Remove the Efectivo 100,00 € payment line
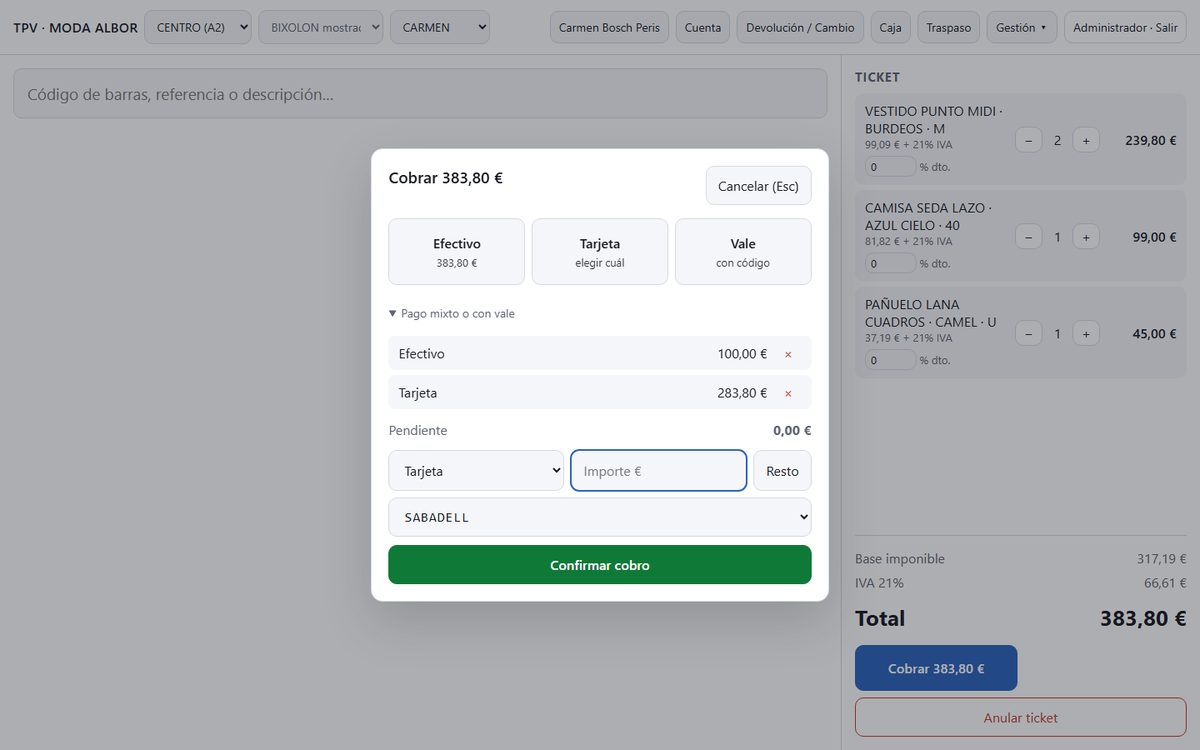 [x=788, y=354]
